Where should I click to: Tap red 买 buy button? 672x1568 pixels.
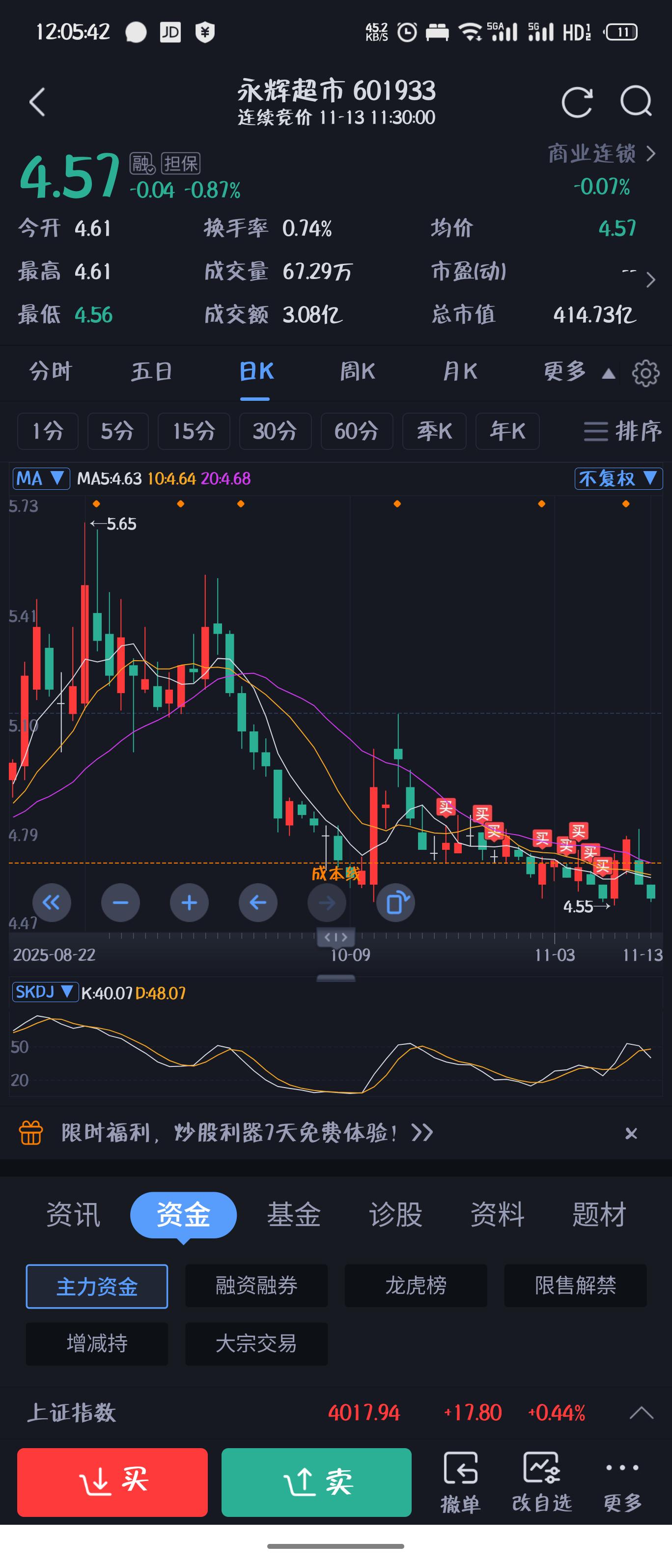coord(112,1482)
